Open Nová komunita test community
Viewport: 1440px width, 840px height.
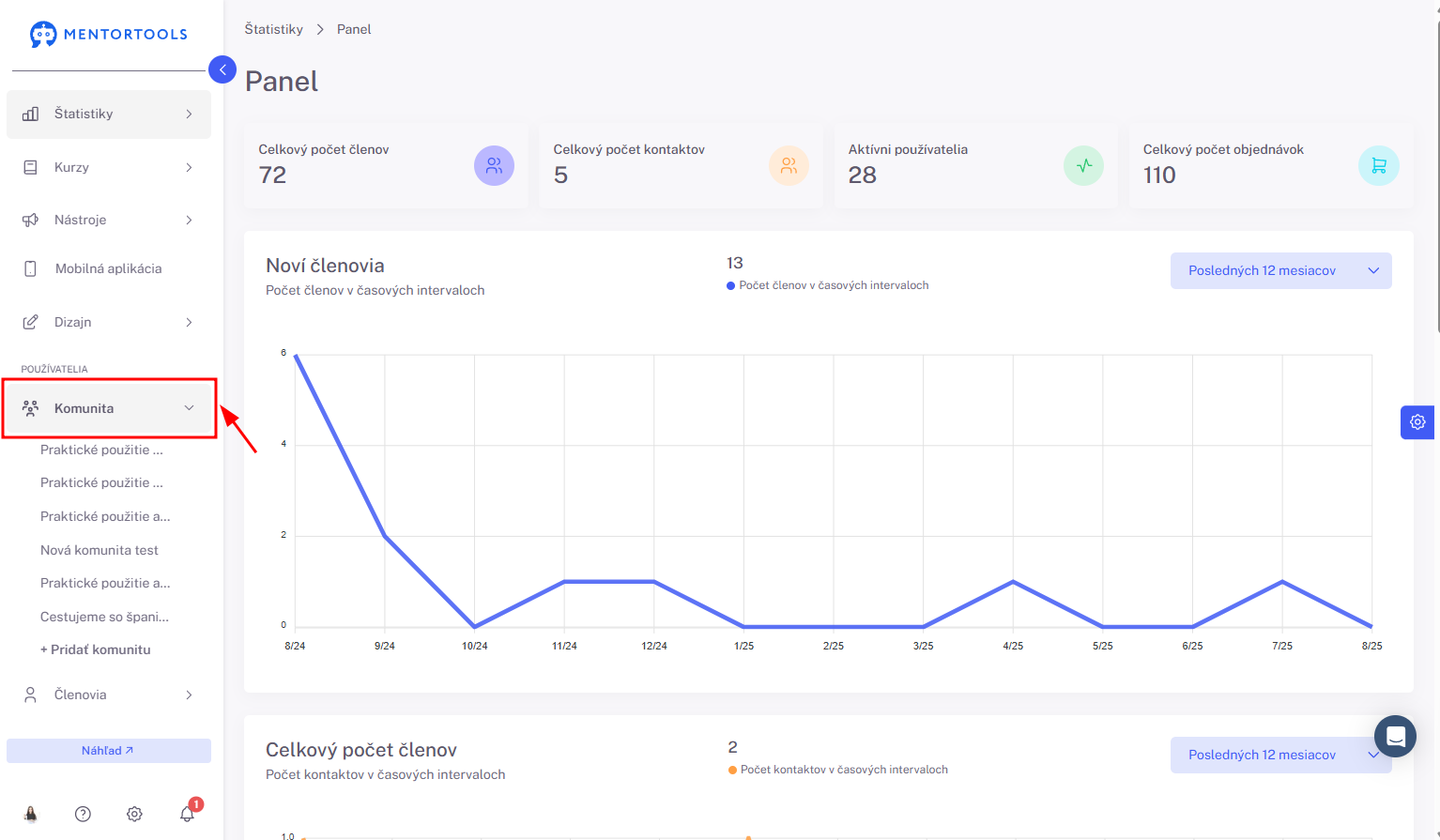coord(100,550)
